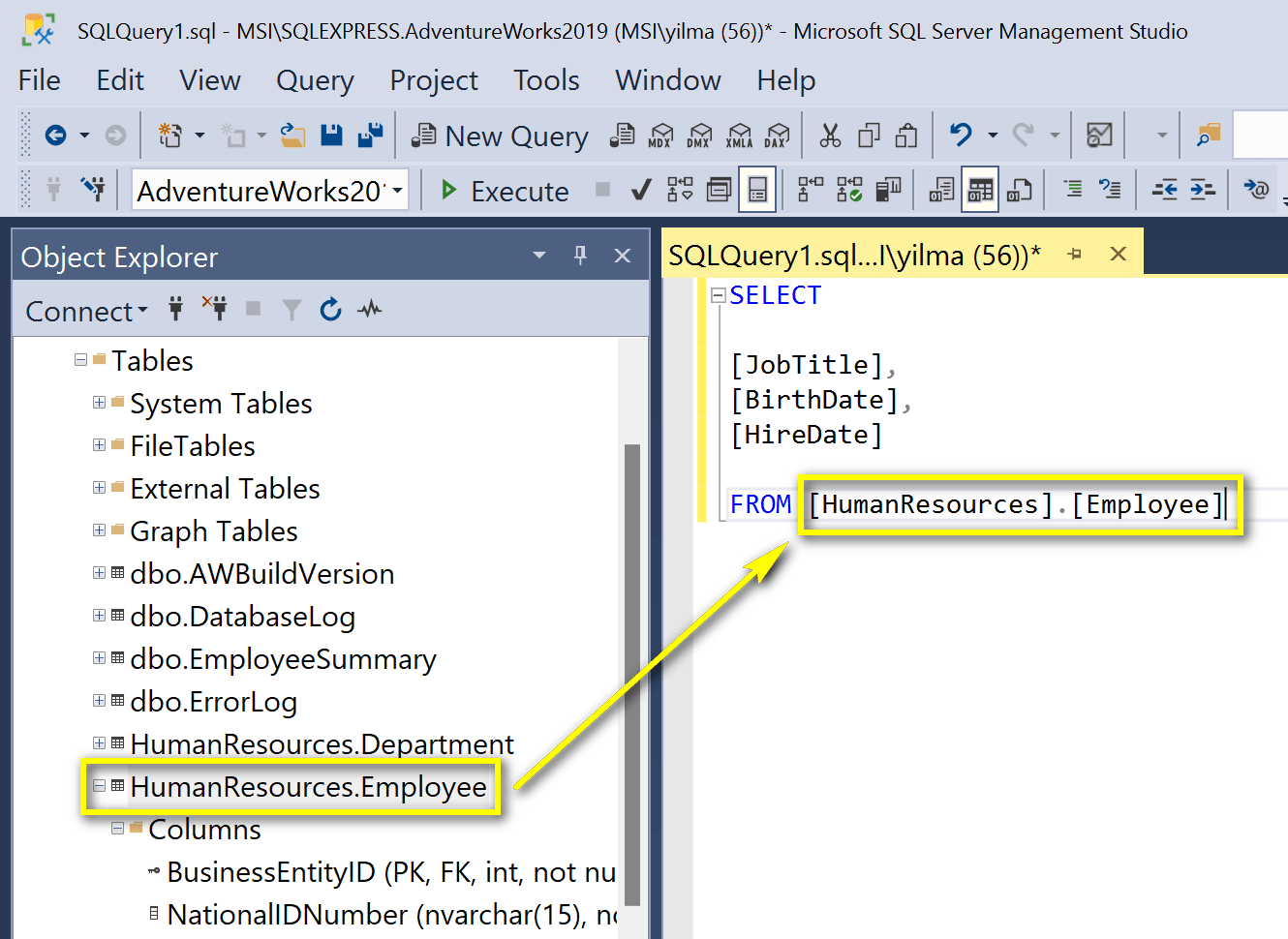Screen dimensions: 1288x939
Task: Display the Estimated Execution Plan
Action: point(680,189)
